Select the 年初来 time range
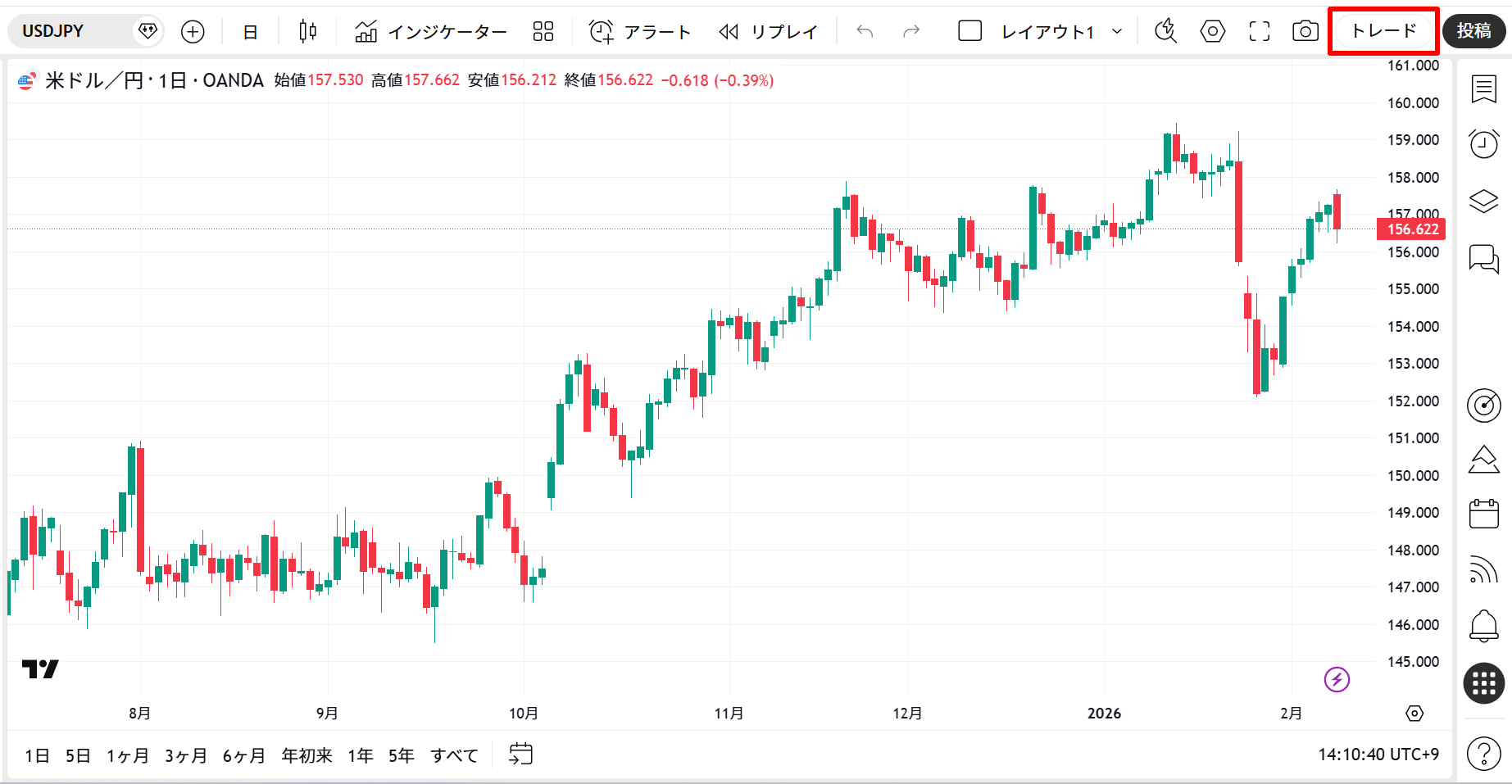Viewport: 1512px width, 784px height. (x=306, y=755)
